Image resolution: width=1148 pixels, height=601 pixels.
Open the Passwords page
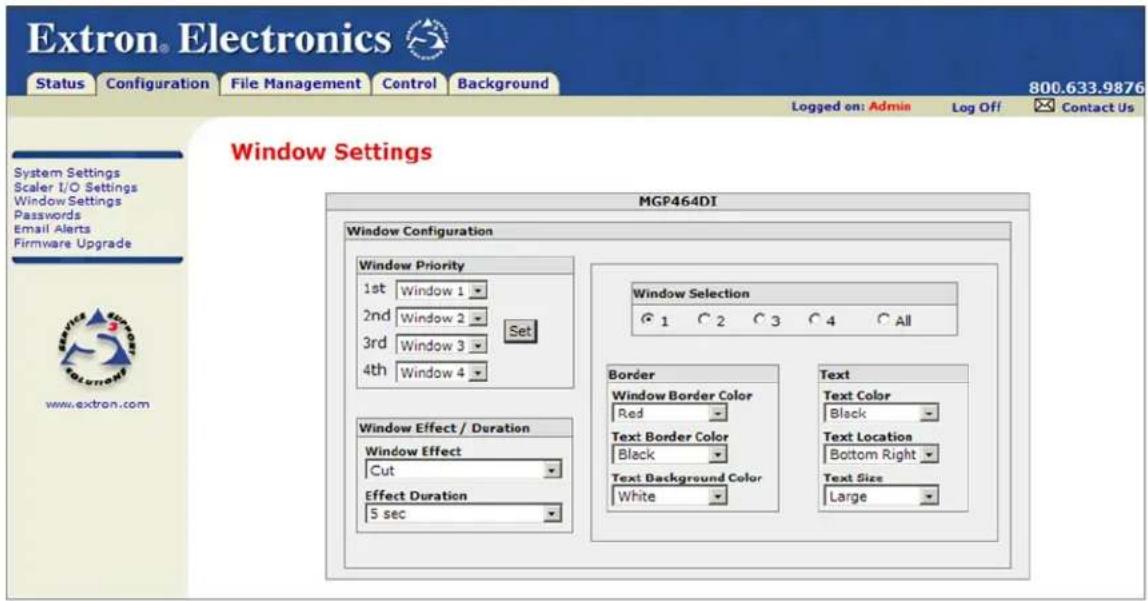click(47, 214)
